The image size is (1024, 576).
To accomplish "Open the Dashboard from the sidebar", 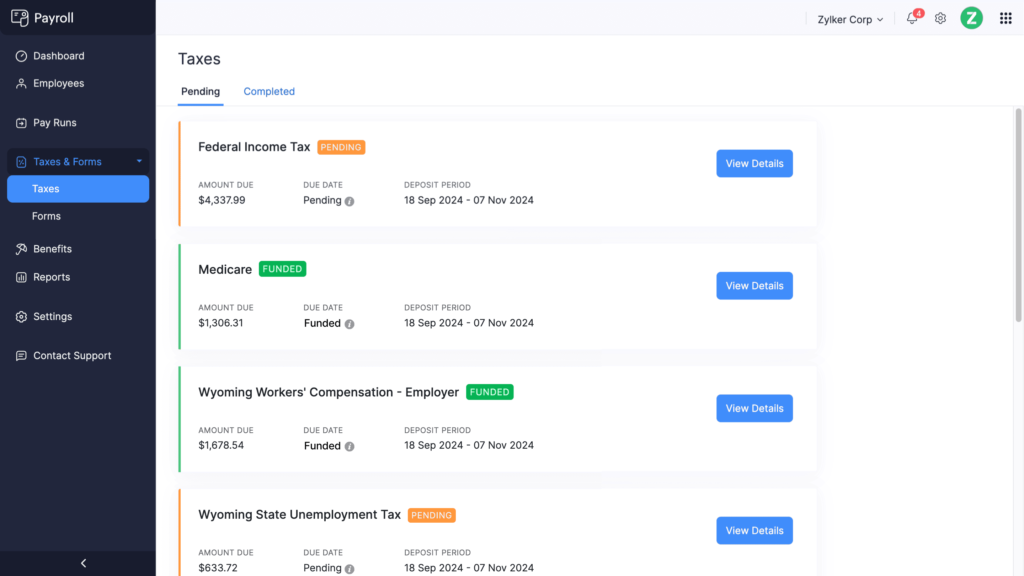I will [60, 55].
